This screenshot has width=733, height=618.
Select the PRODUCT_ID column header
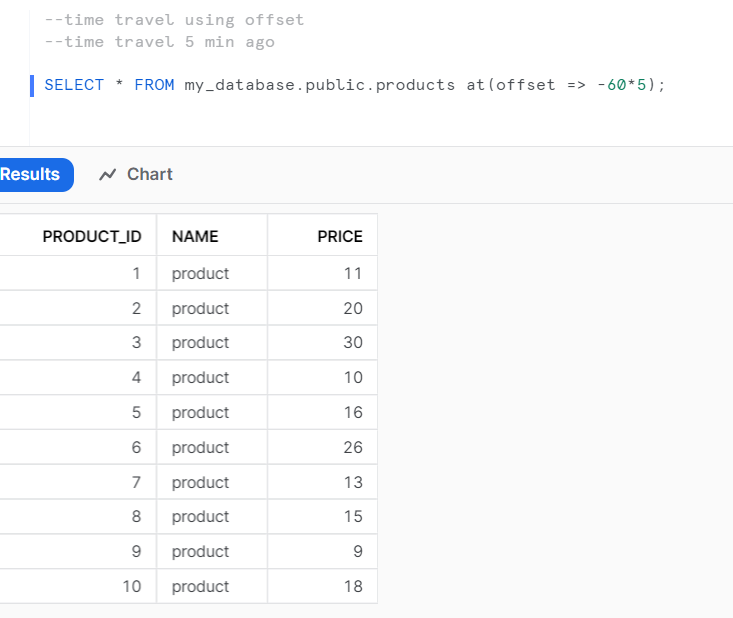coord(92,236)
